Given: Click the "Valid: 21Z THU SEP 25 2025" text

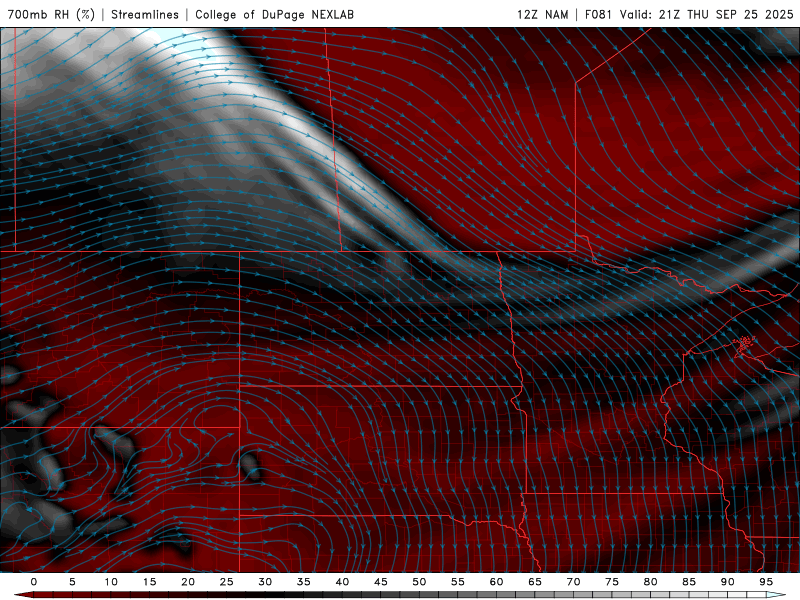Looking at the screenshot, I should pyautogui.click(x=707, y=14).
